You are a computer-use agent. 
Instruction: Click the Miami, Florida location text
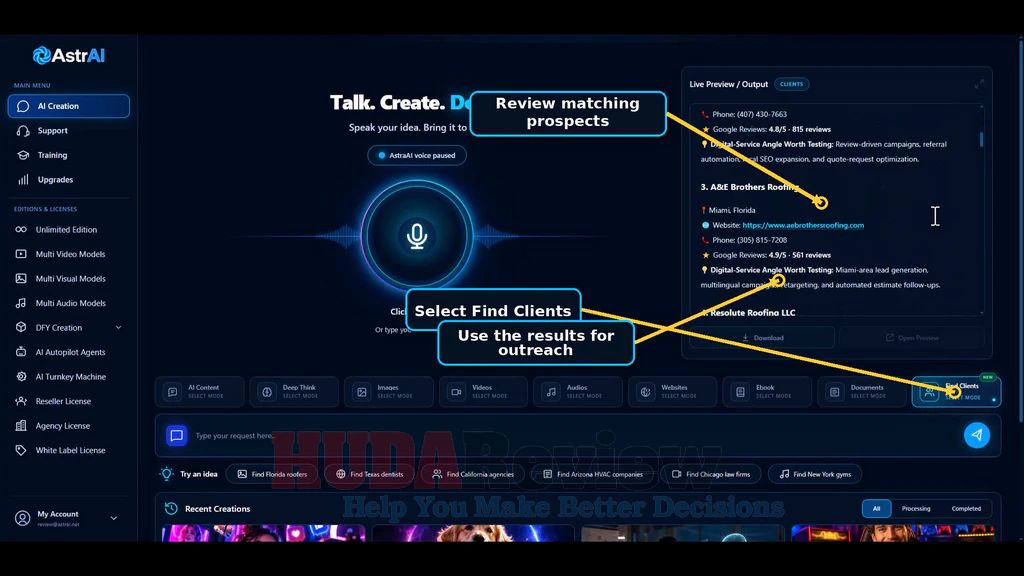click(x=731, y=210)
